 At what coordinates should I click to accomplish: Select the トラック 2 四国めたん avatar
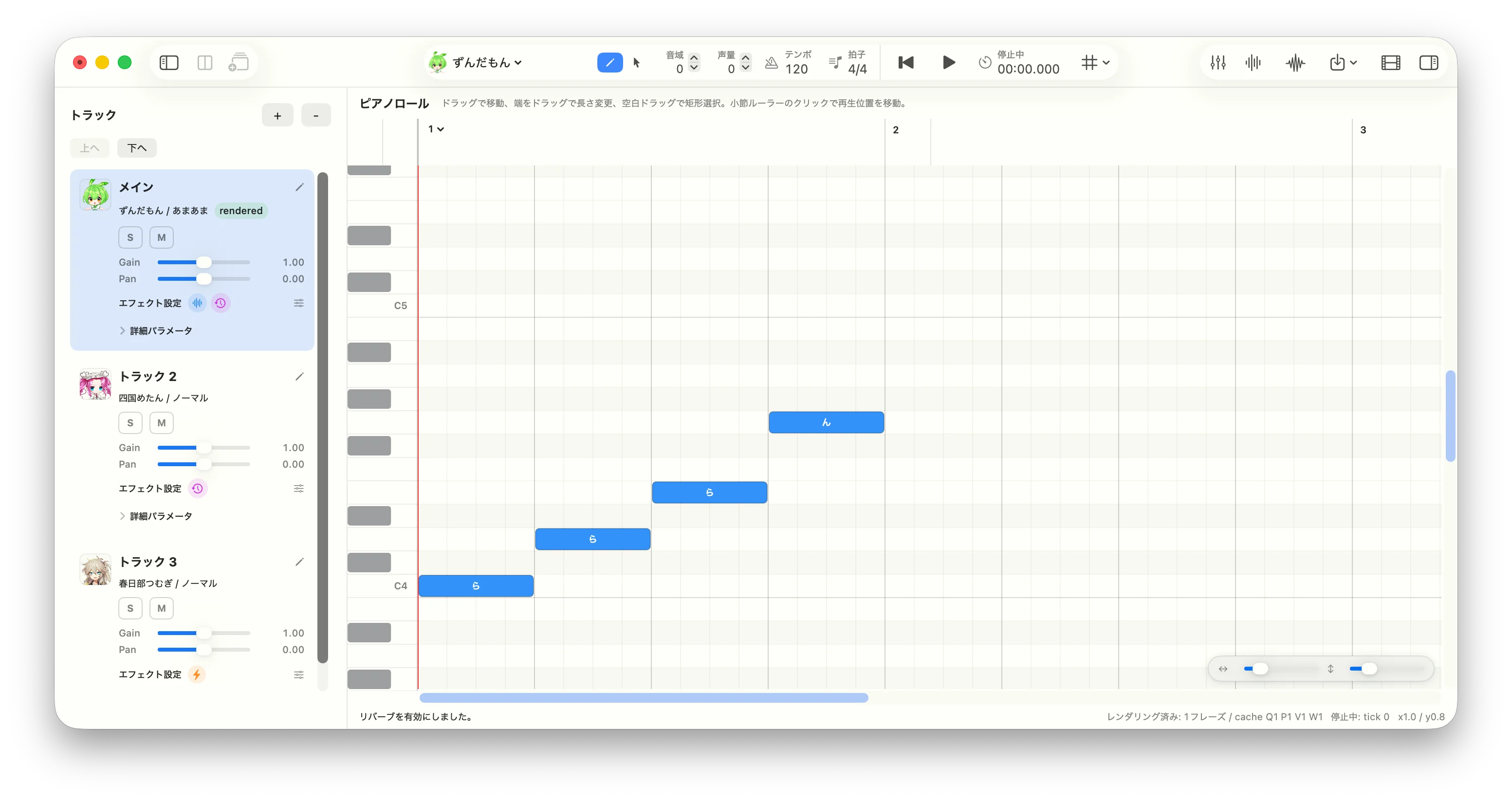tap(95, 384)
